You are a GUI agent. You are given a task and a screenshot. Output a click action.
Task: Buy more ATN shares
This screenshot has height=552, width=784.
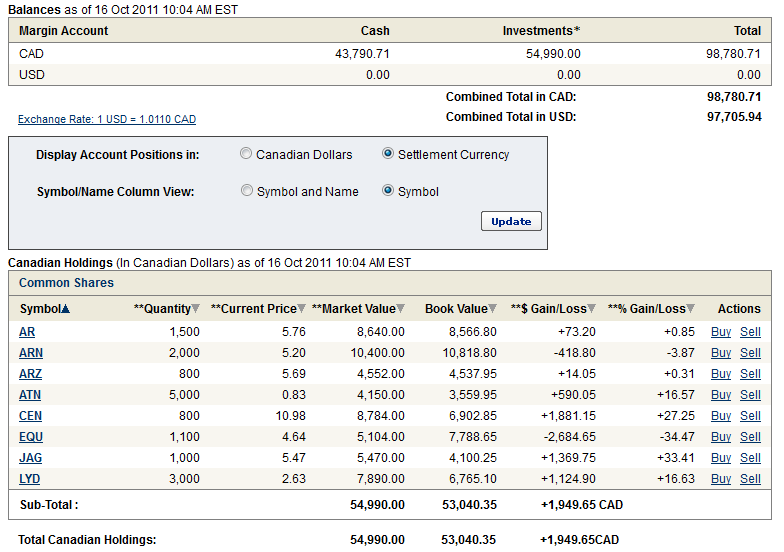click(721, 395)
